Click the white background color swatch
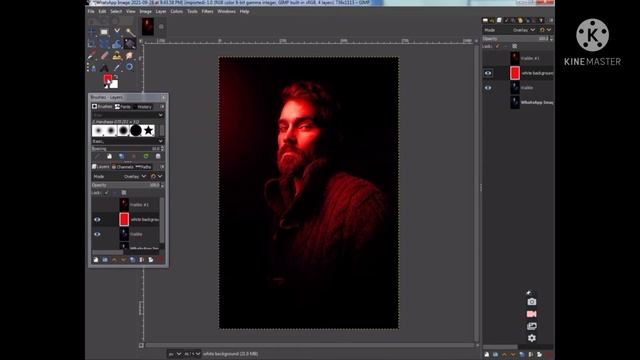640x360 pixels. pyautogui.click(x=114, y=85)
